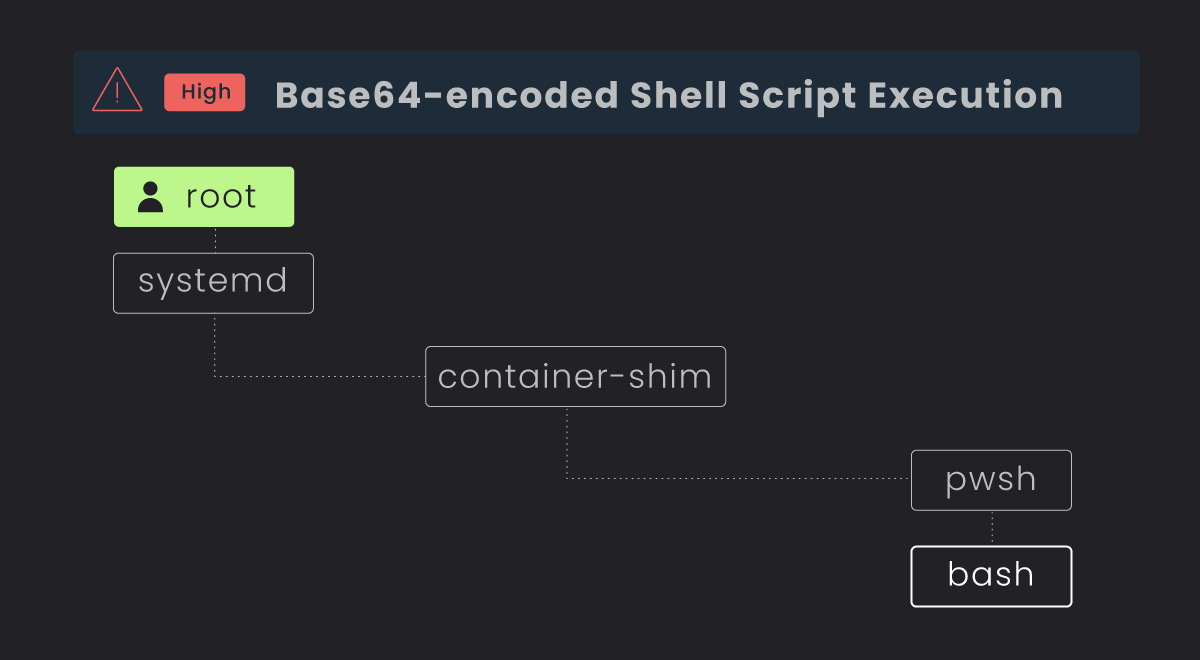Open the Base64-encoded Shell Script Execution alert title
1200x660 pixels.
[x=668, y=95]
